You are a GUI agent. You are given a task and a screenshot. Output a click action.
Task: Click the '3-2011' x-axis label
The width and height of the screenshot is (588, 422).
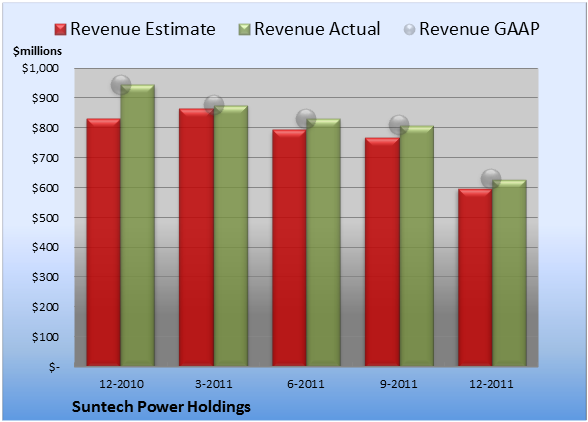pos(214,384)
